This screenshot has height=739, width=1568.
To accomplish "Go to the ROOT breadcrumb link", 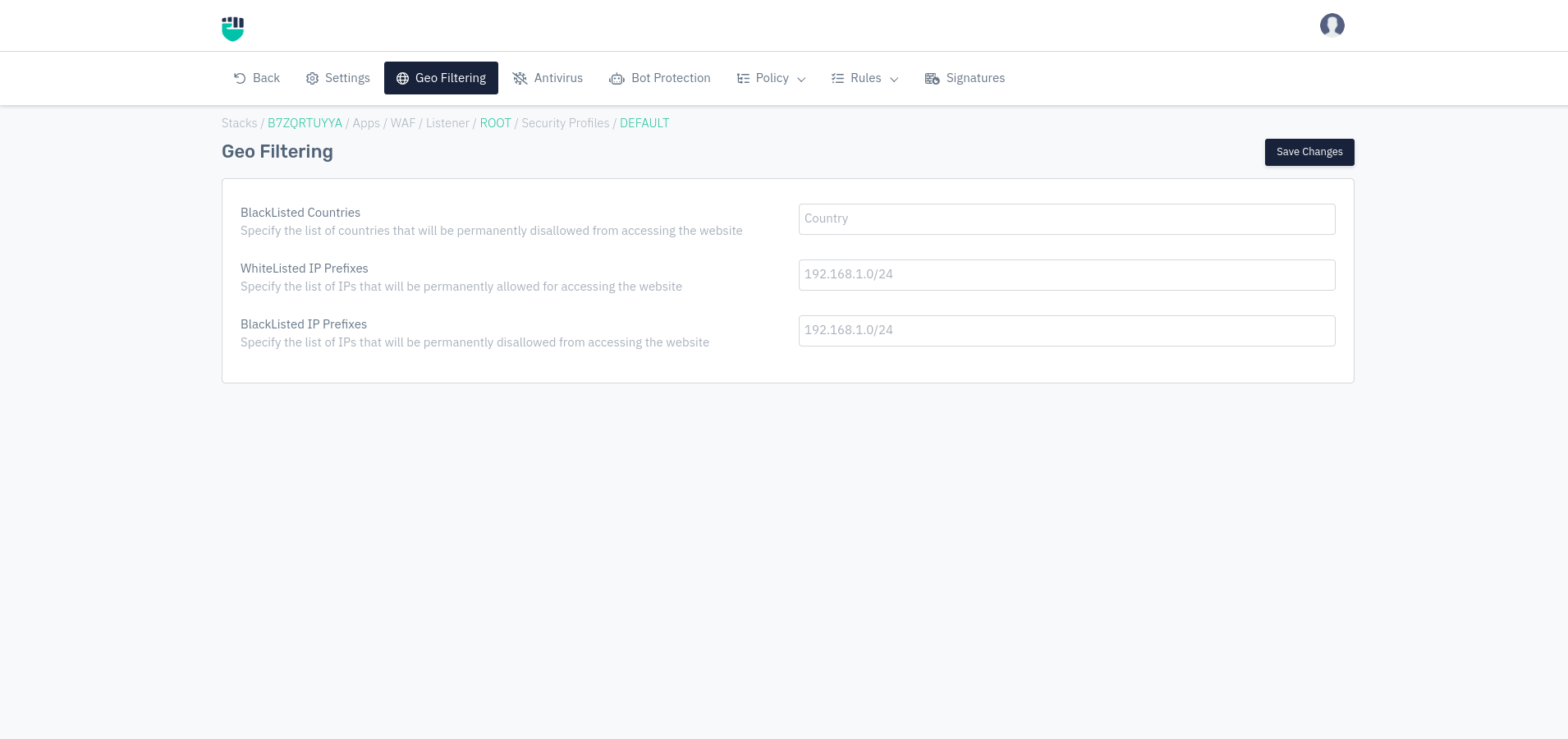I will click(495, 123).
